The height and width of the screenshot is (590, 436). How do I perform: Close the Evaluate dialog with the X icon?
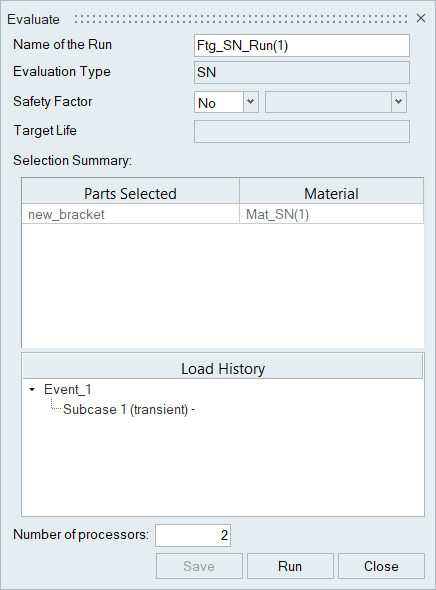tap(421, 18)
